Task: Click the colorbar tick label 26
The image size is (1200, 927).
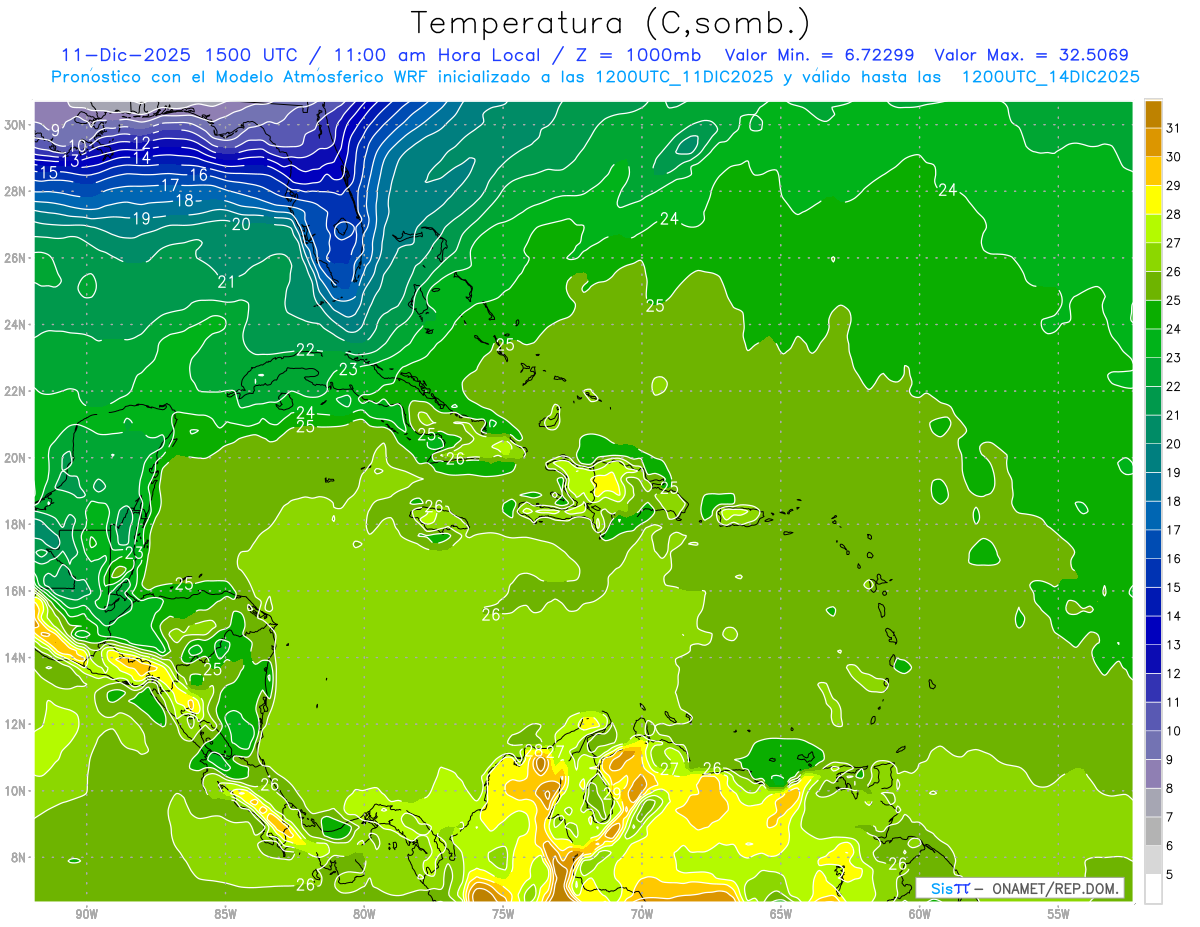Action: (1173, 272)
